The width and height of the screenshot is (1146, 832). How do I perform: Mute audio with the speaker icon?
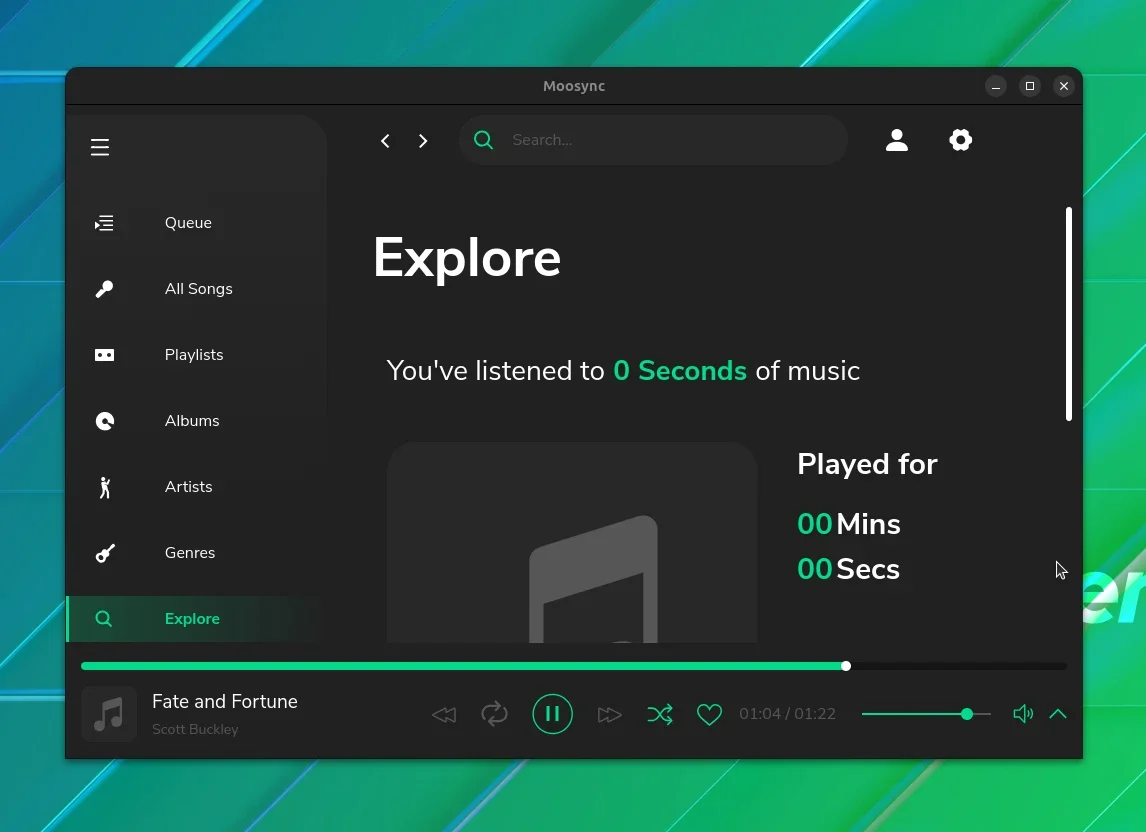1022,714
